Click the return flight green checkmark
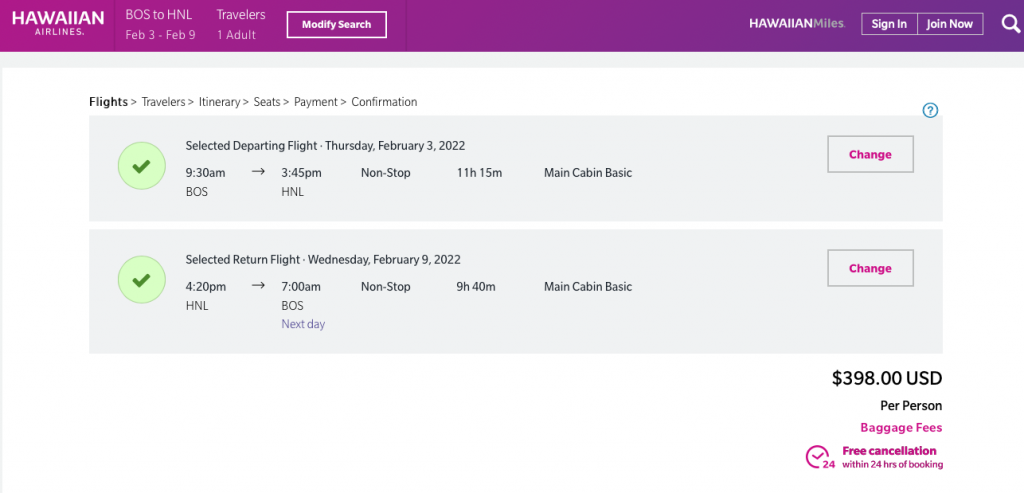The width and height of the screenshot is (1024, 493). tap(141, 281)
